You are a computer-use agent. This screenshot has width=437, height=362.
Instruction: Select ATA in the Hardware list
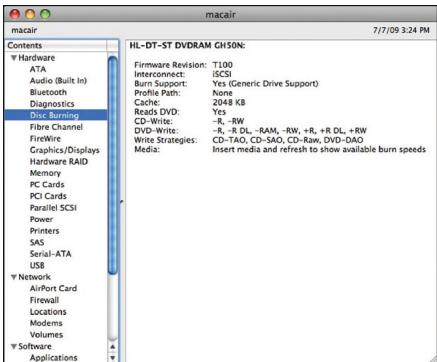click(x=38, y=69)
